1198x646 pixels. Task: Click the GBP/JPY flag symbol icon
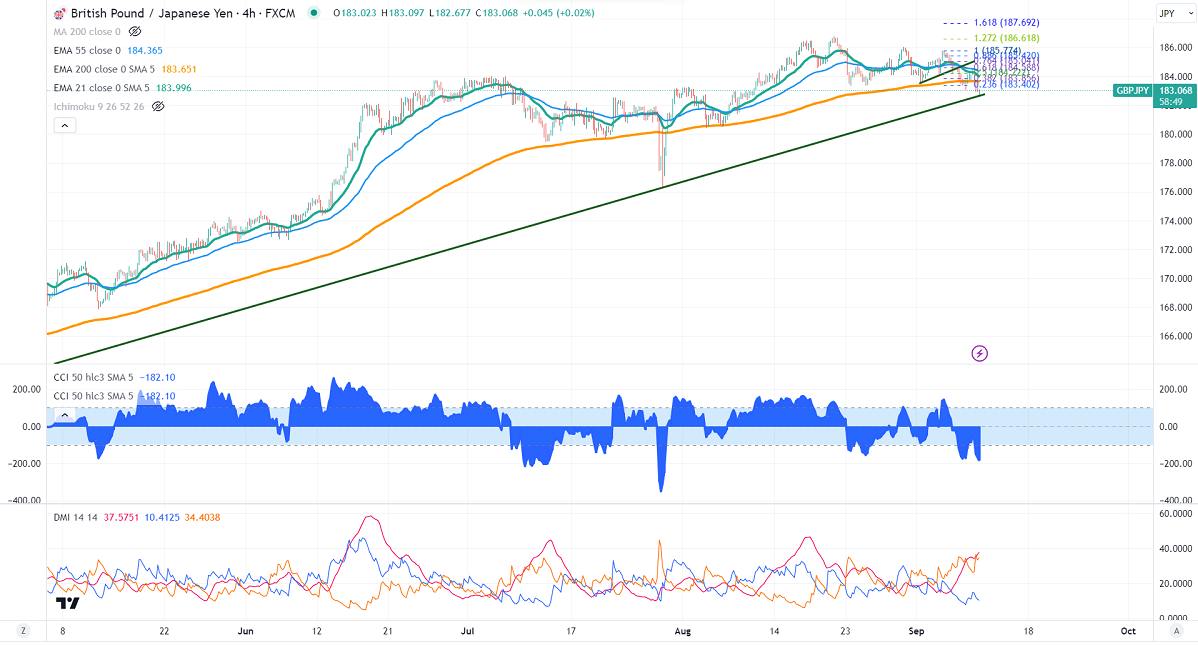(60, 14)
